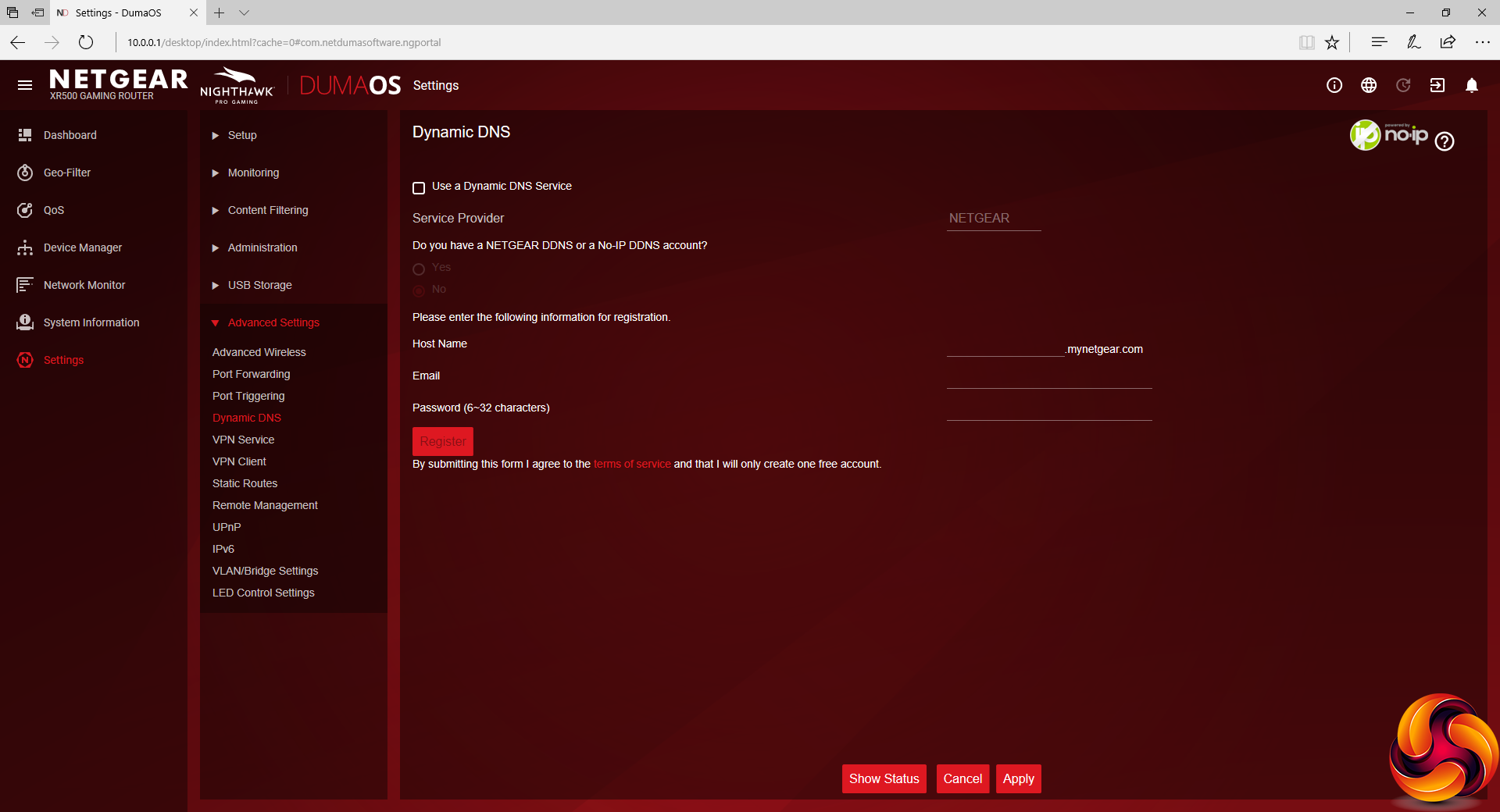Click the browser web notes pen icon

(1413, 42)
